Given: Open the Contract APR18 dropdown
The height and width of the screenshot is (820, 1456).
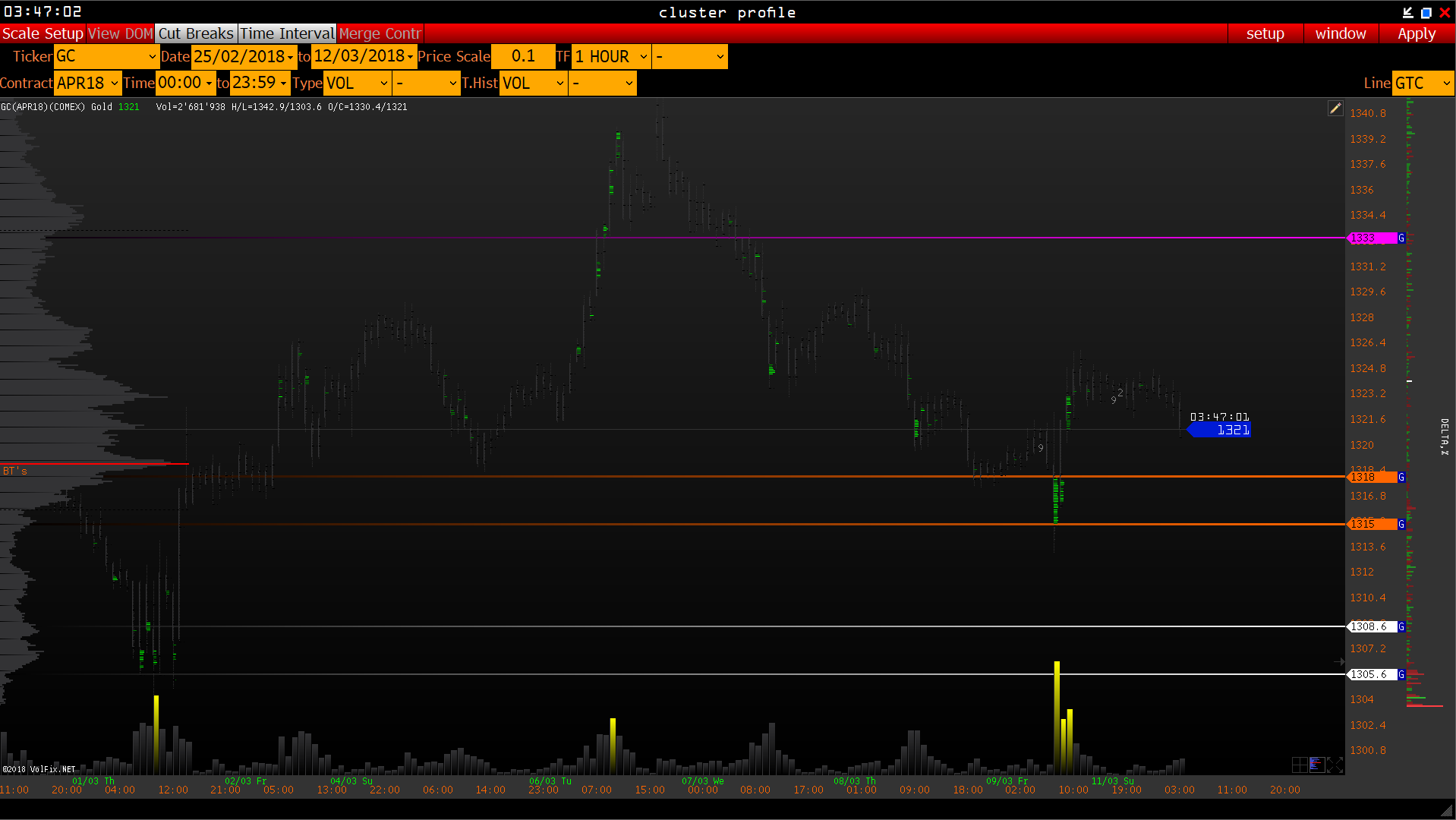Looking at the screenshot, I should point(87,84).
